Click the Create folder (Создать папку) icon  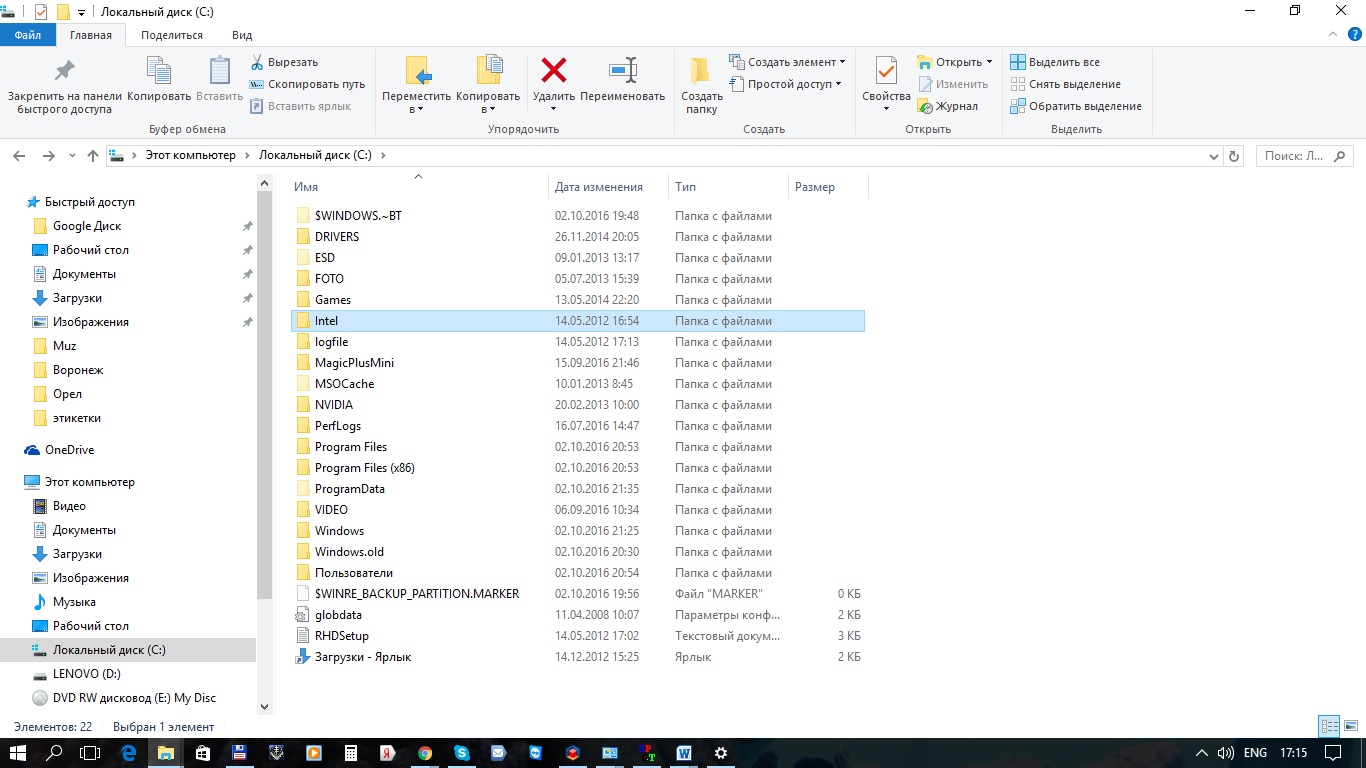701,71
